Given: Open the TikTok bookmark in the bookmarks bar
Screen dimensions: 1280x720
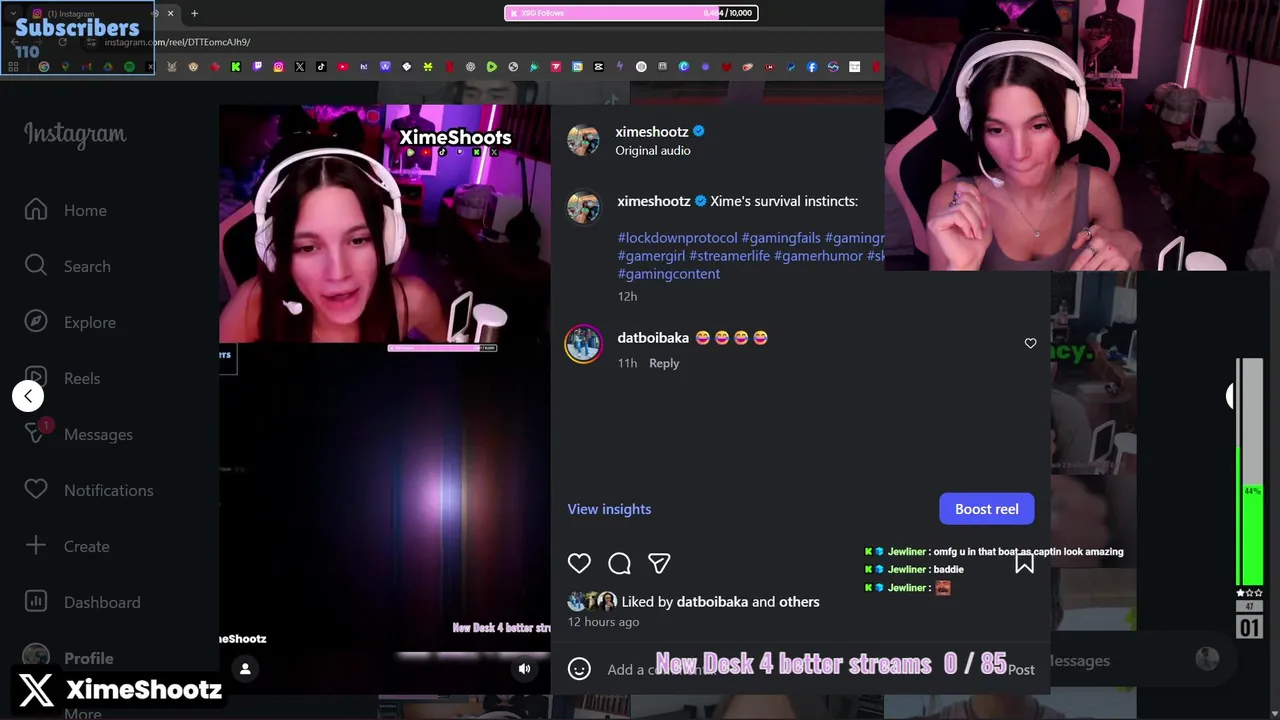Looking at the screenshot, I should 321,67.
